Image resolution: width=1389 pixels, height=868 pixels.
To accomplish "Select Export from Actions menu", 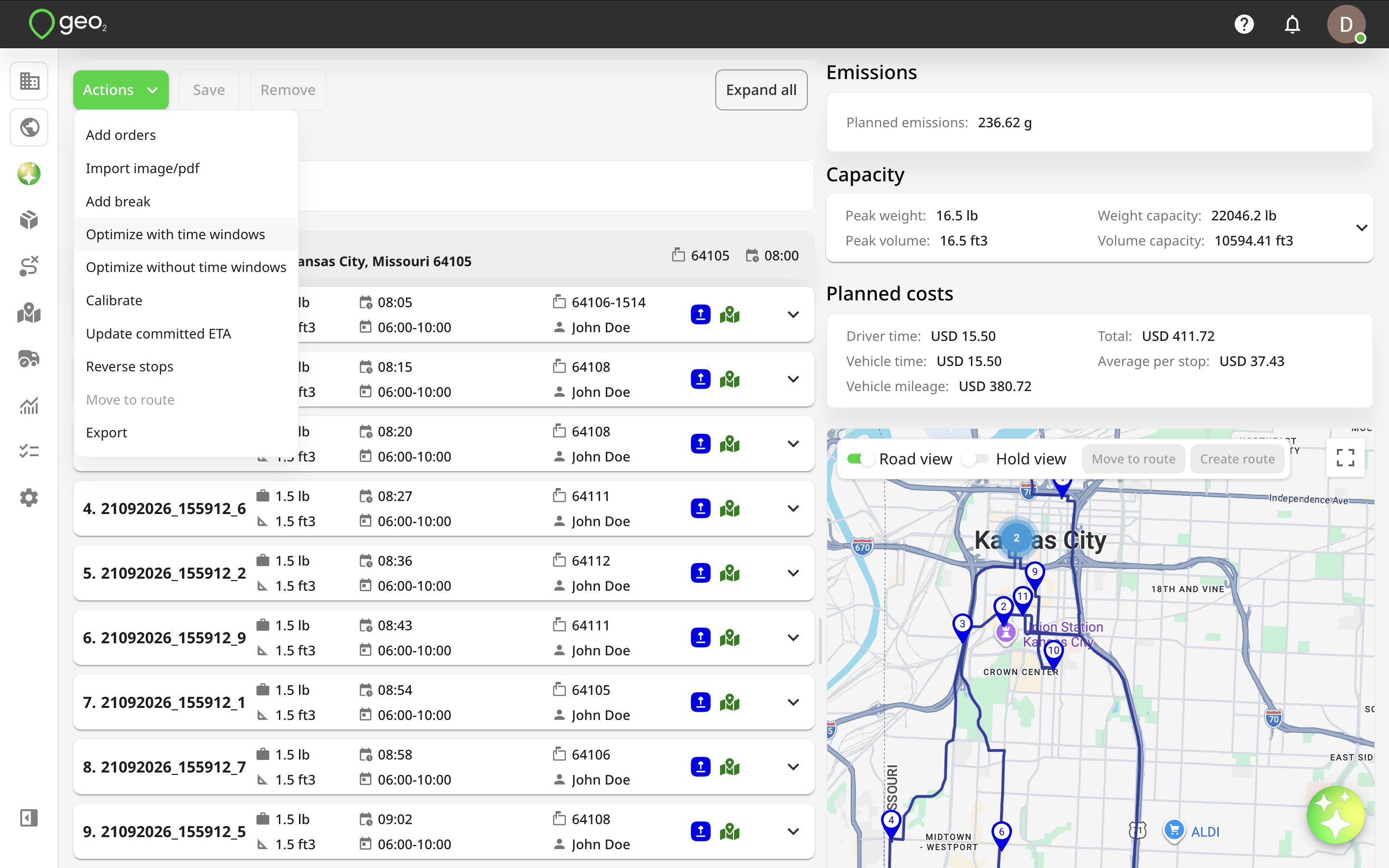I will pos(186,432).
